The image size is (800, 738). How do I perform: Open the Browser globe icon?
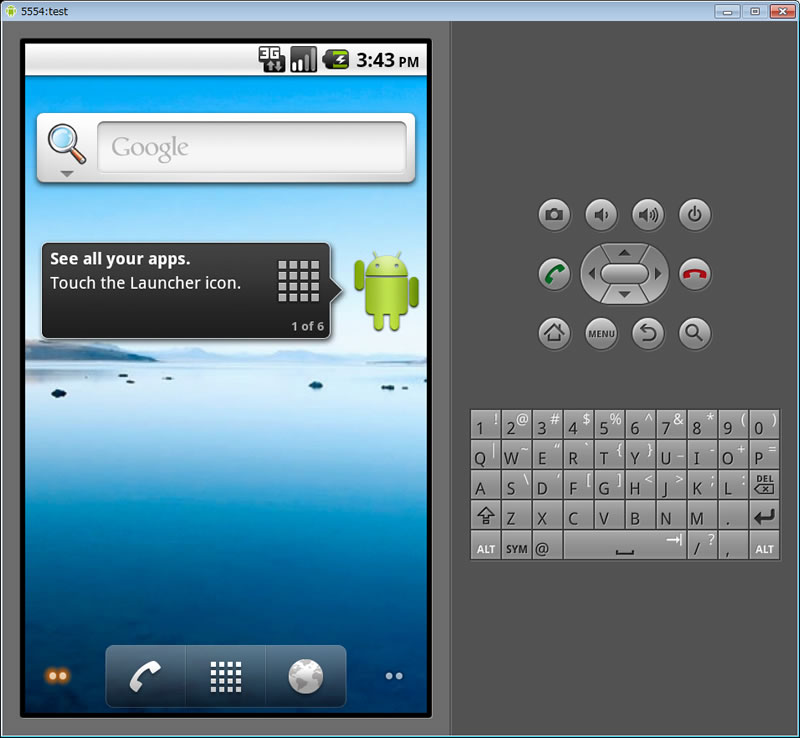pos(305,677)
